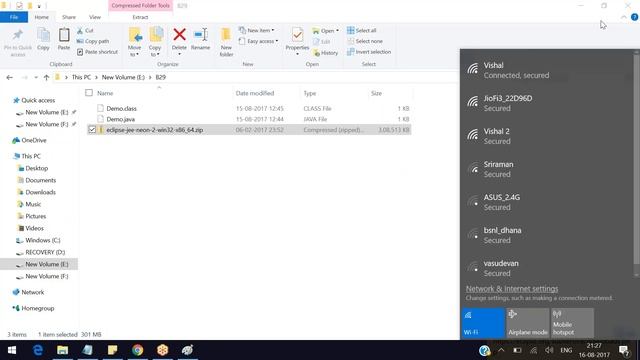Go back with the Back arrow
The height and width of the screenshot is (360, 640).
[x=10, y=77]
